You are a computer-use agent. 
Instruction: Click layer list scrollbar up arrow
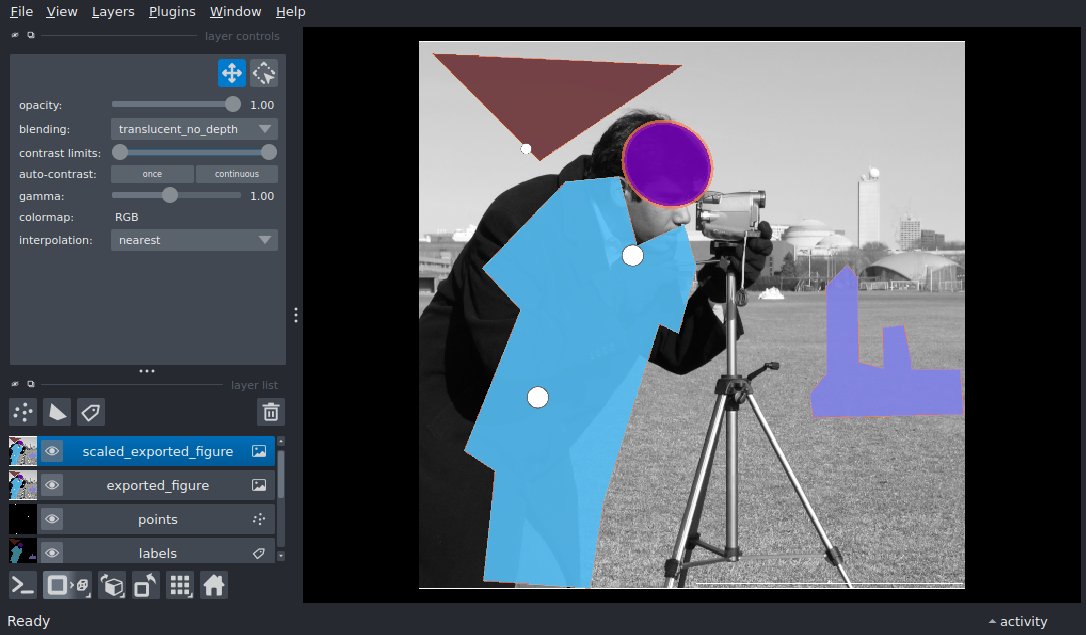(x=281, y=441)
